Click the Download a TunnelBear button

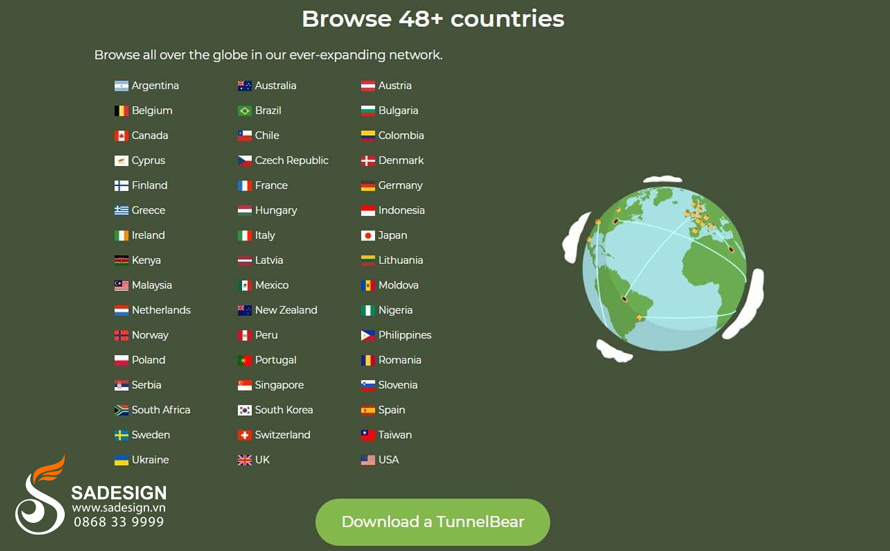433,521
